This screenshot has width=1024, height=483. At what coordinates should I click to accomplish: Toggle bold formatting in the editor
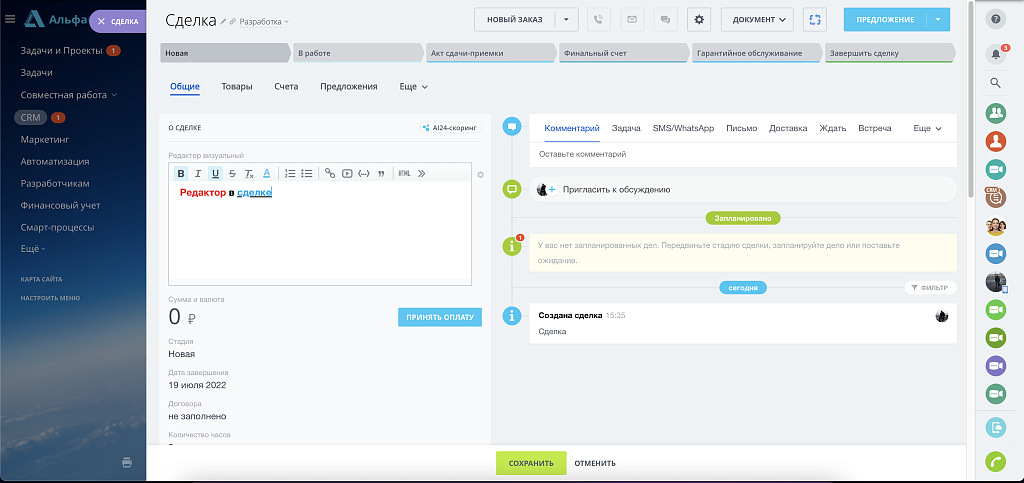(181, 173)
